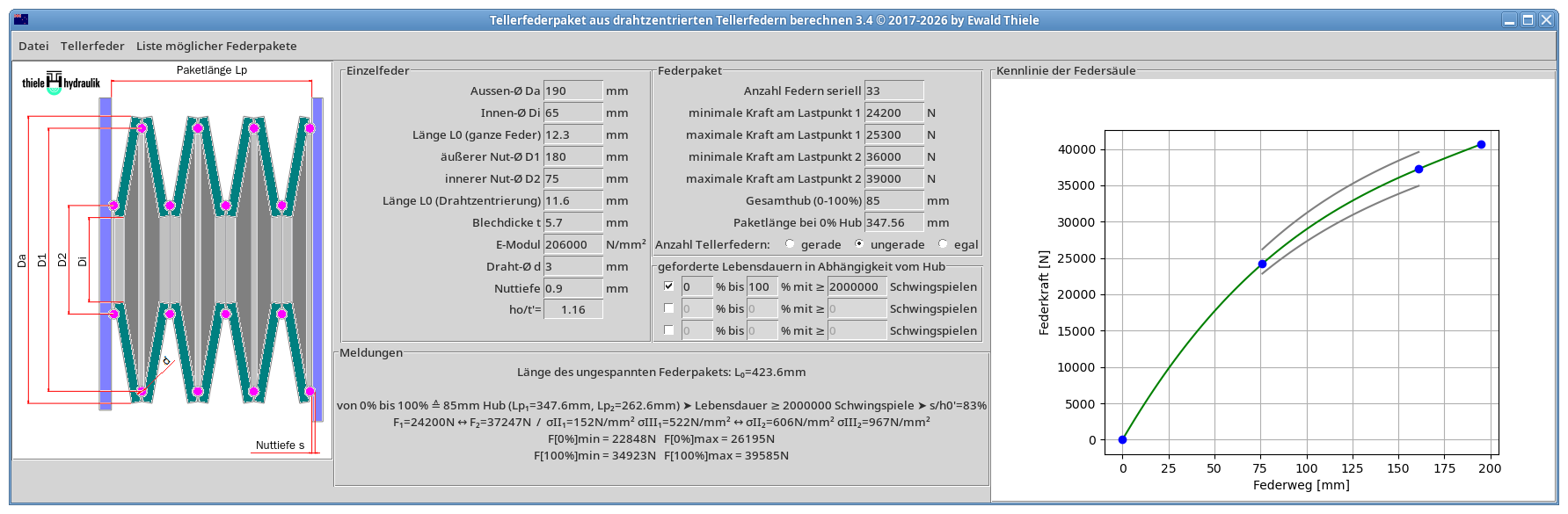Click the innerer Nut-Ø D2 field
1568x514 pixels.
(573, 178)
